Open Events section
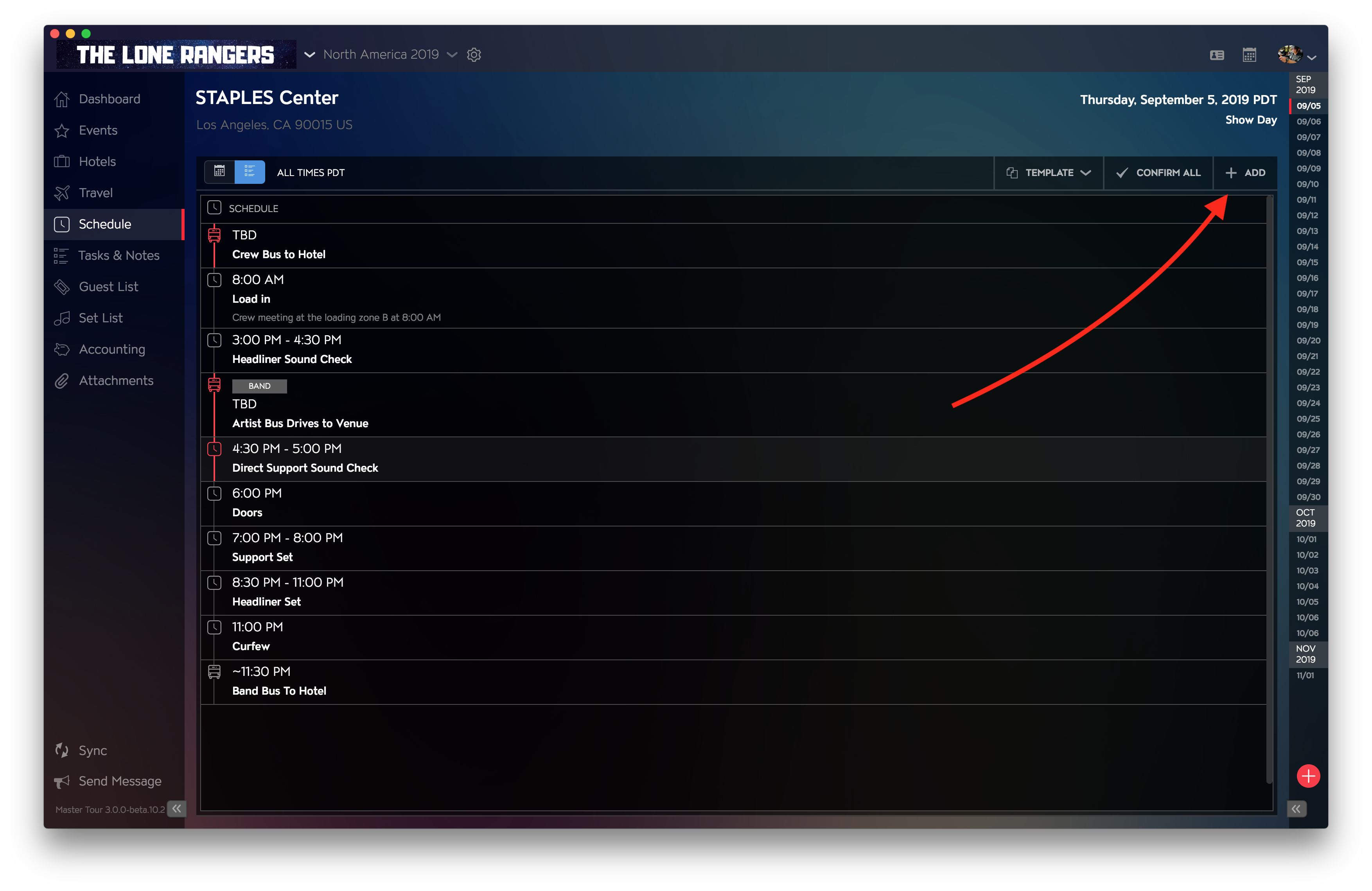Viewport: 1372px width, 891px height. (x=114, y=130)
